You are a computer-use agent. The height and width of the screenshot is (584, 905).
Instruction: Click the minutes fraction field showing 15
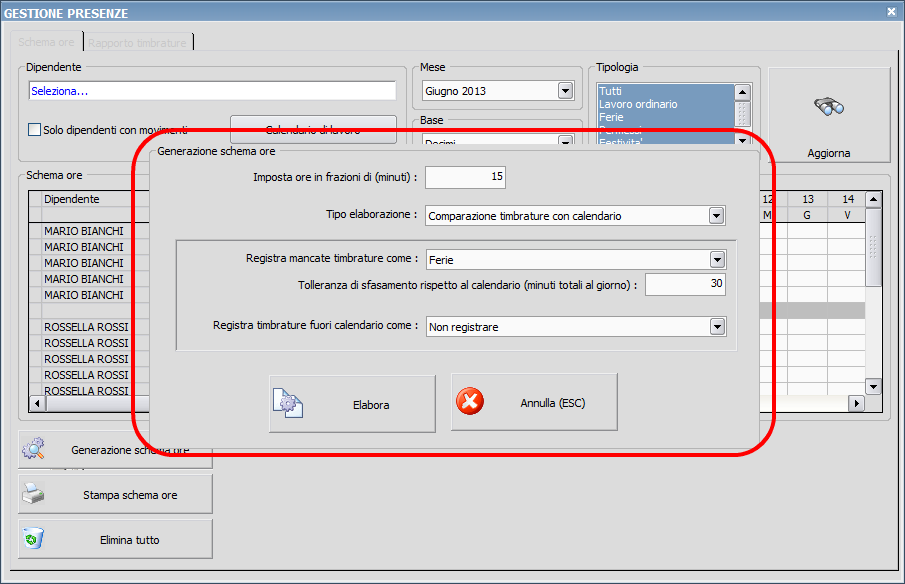tap(465, 177)
